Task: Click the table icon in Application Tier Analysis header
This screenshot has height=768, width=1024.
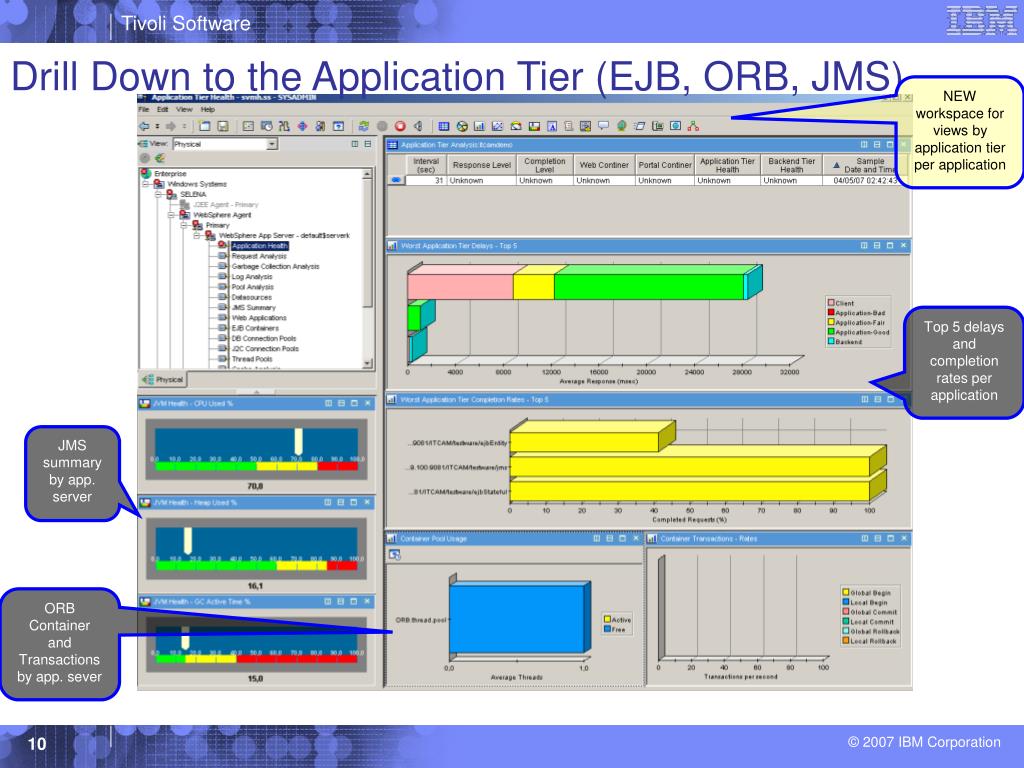Action: tap(393, 145)
